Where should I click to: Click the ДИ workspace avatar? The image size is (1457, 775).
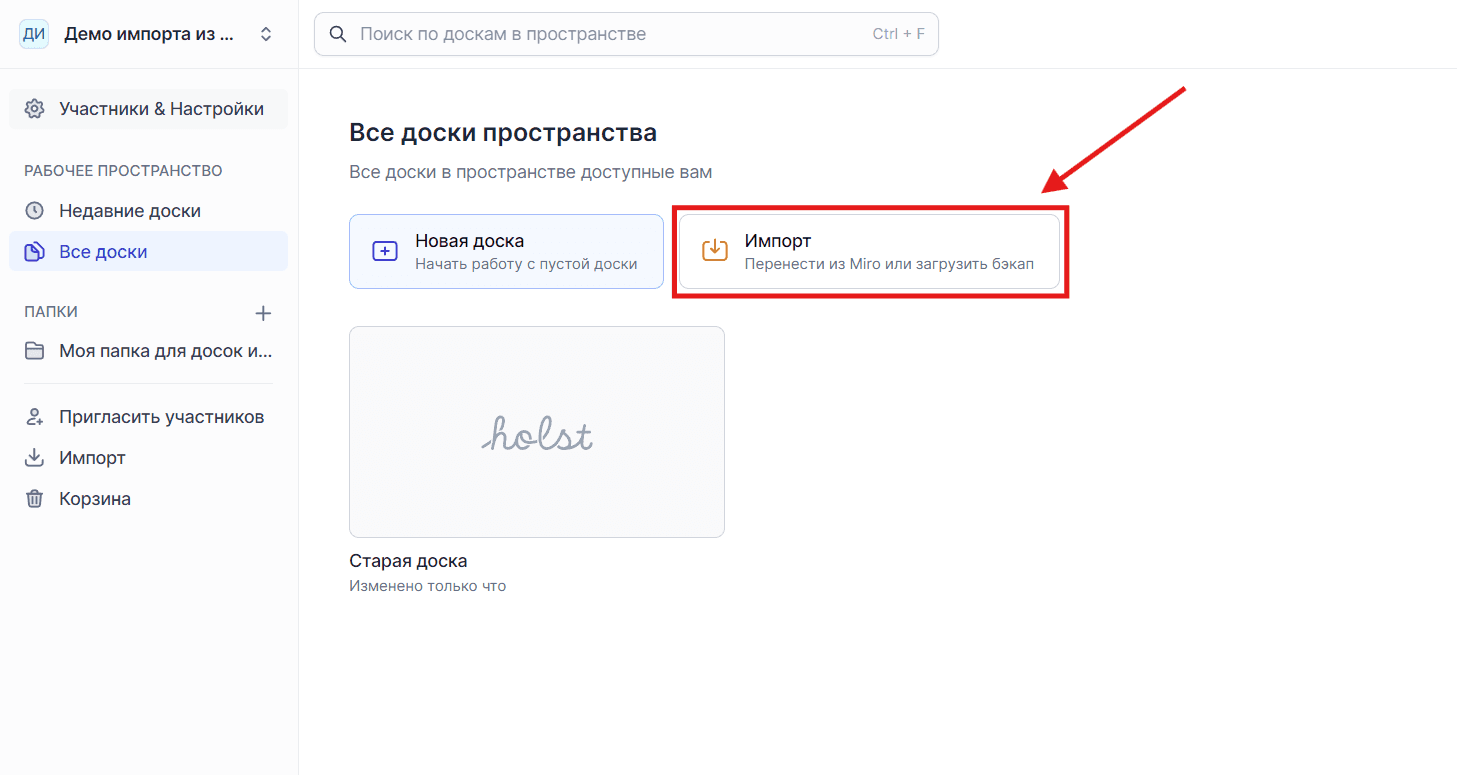34,34
